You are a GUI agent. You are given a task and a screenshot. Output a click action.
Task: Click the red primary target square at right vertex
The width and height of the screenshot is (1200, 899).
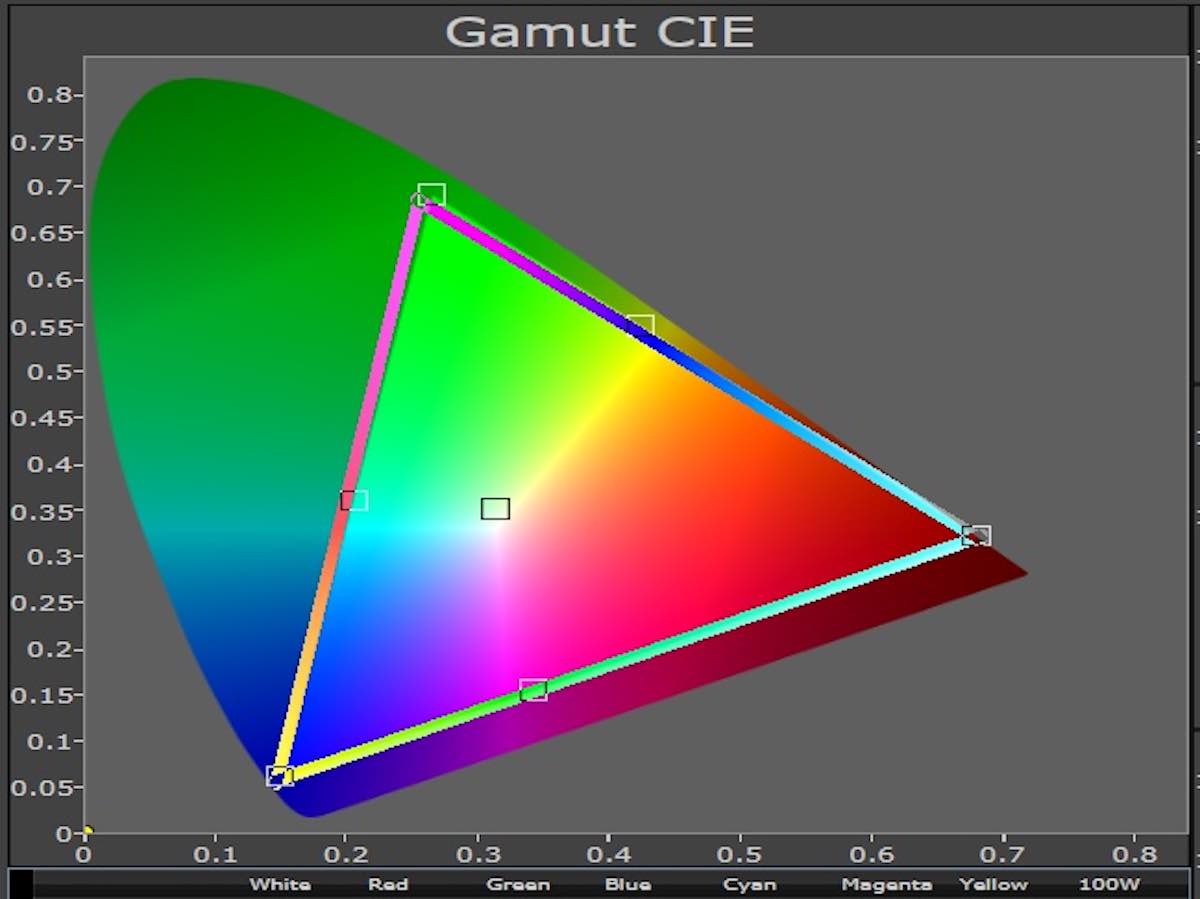pyautogui.click(x=976, y=536)
